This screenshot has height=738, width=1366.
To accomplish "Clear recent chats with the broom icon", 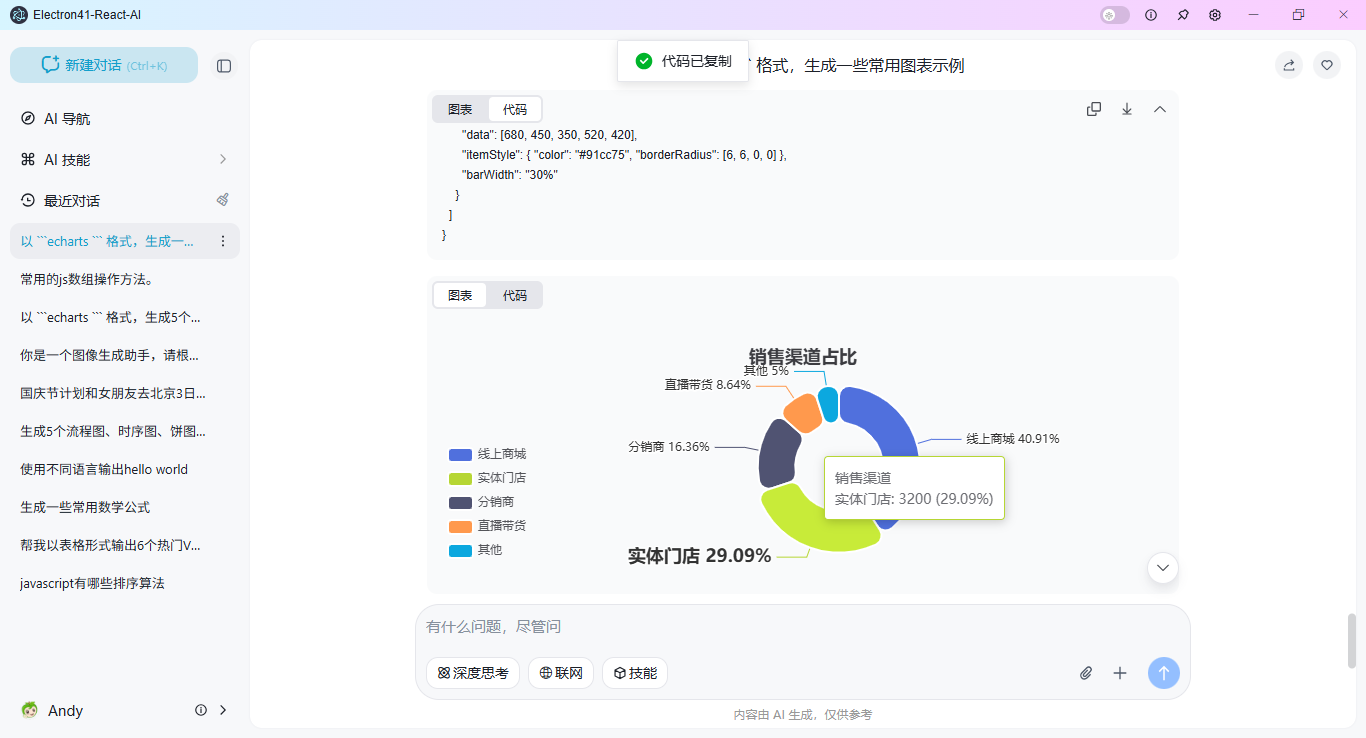I will (x=223, y=200).
